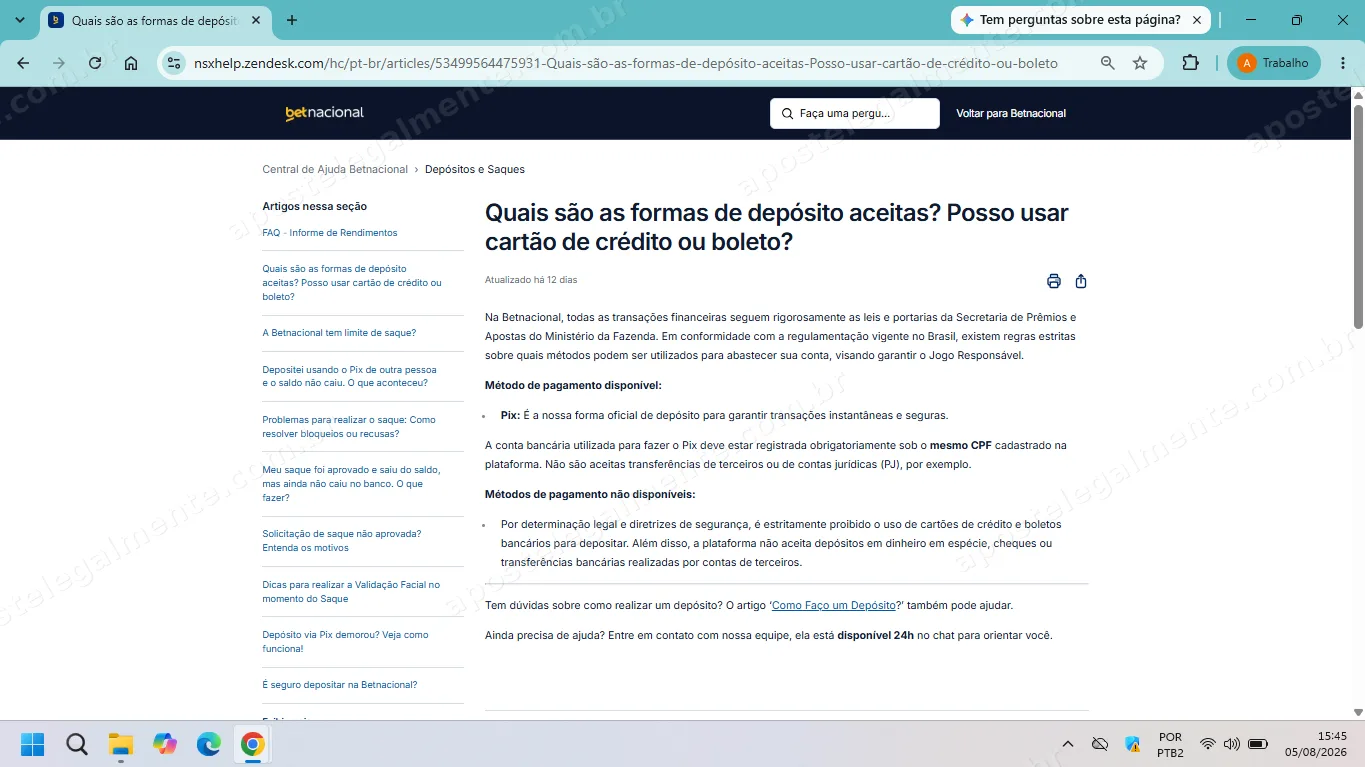Image resolution: width=1365 pixels, height=767 pixels.
Task: Print the article with printer icon
Action: pyautogui.click(x=1054, y=281)
